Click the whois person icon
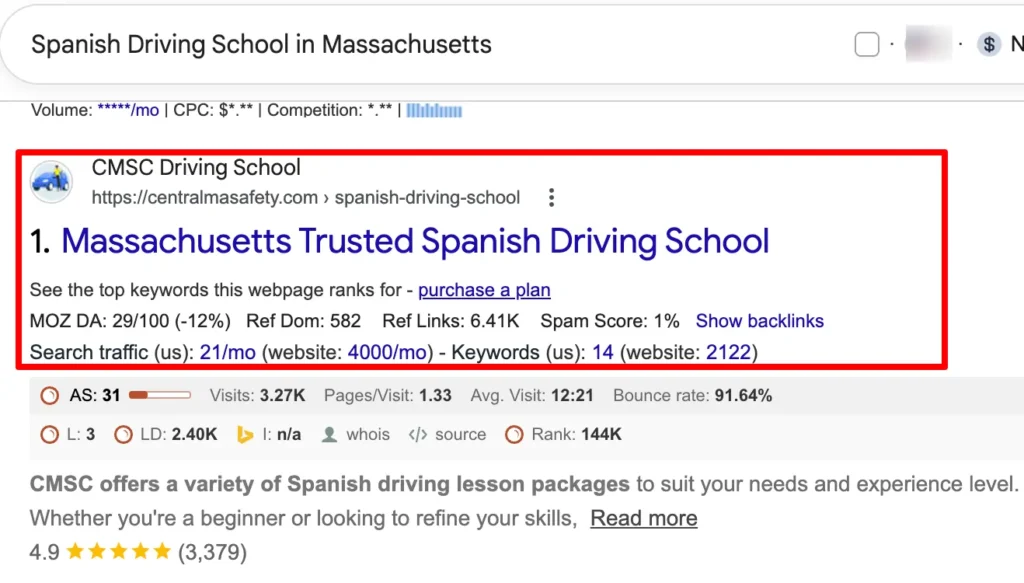 tap(330, 435)
